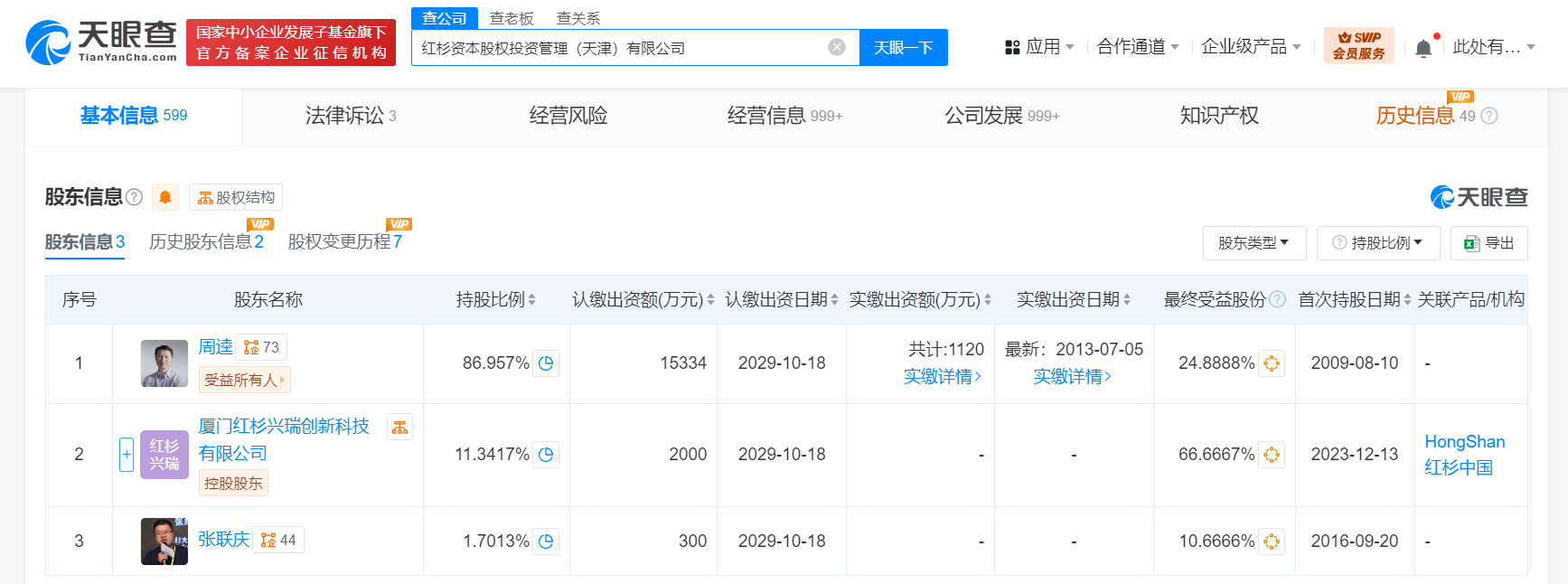The image size is (1568, 584).
Task: Open 实缴详情 under 共计:1120
Action: tap(943, 376)
